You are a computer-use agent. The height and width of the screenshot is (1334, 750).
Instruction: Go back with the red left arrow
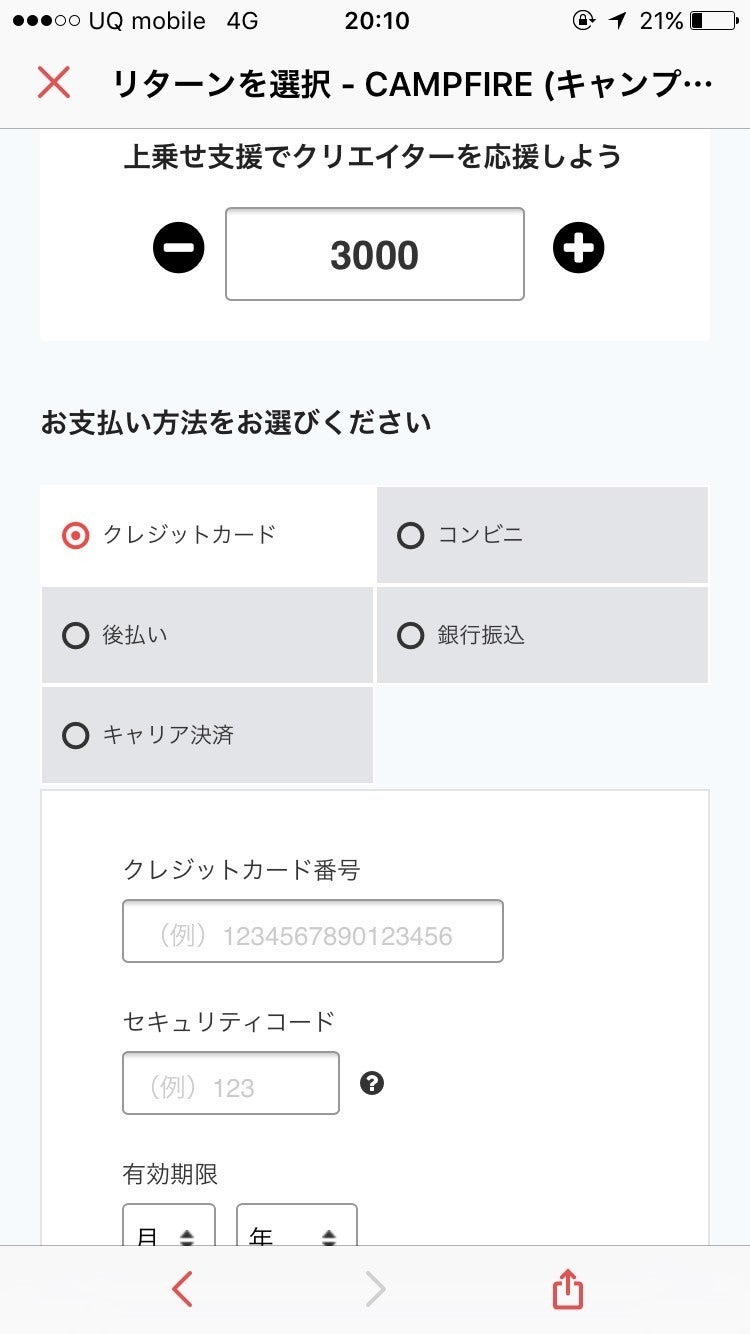click(x=181, y=1290)
